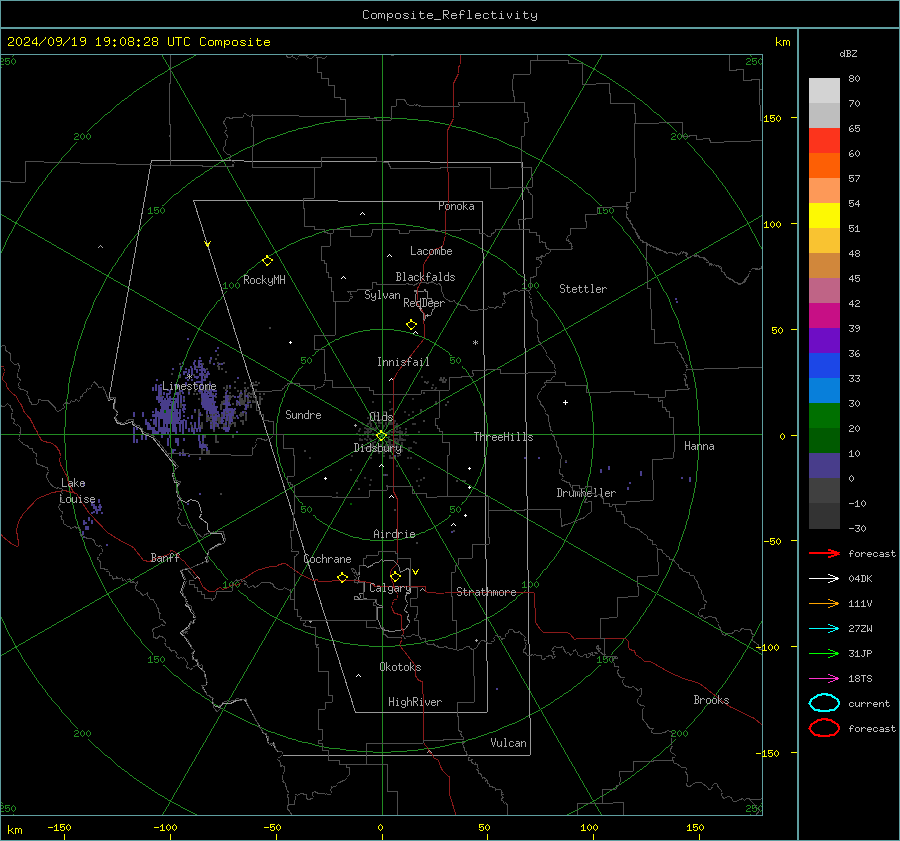This screenshot has height=841, width=900.
Task: Select the royal blue swatch between 36 and 33
Action: pos(824,365)
